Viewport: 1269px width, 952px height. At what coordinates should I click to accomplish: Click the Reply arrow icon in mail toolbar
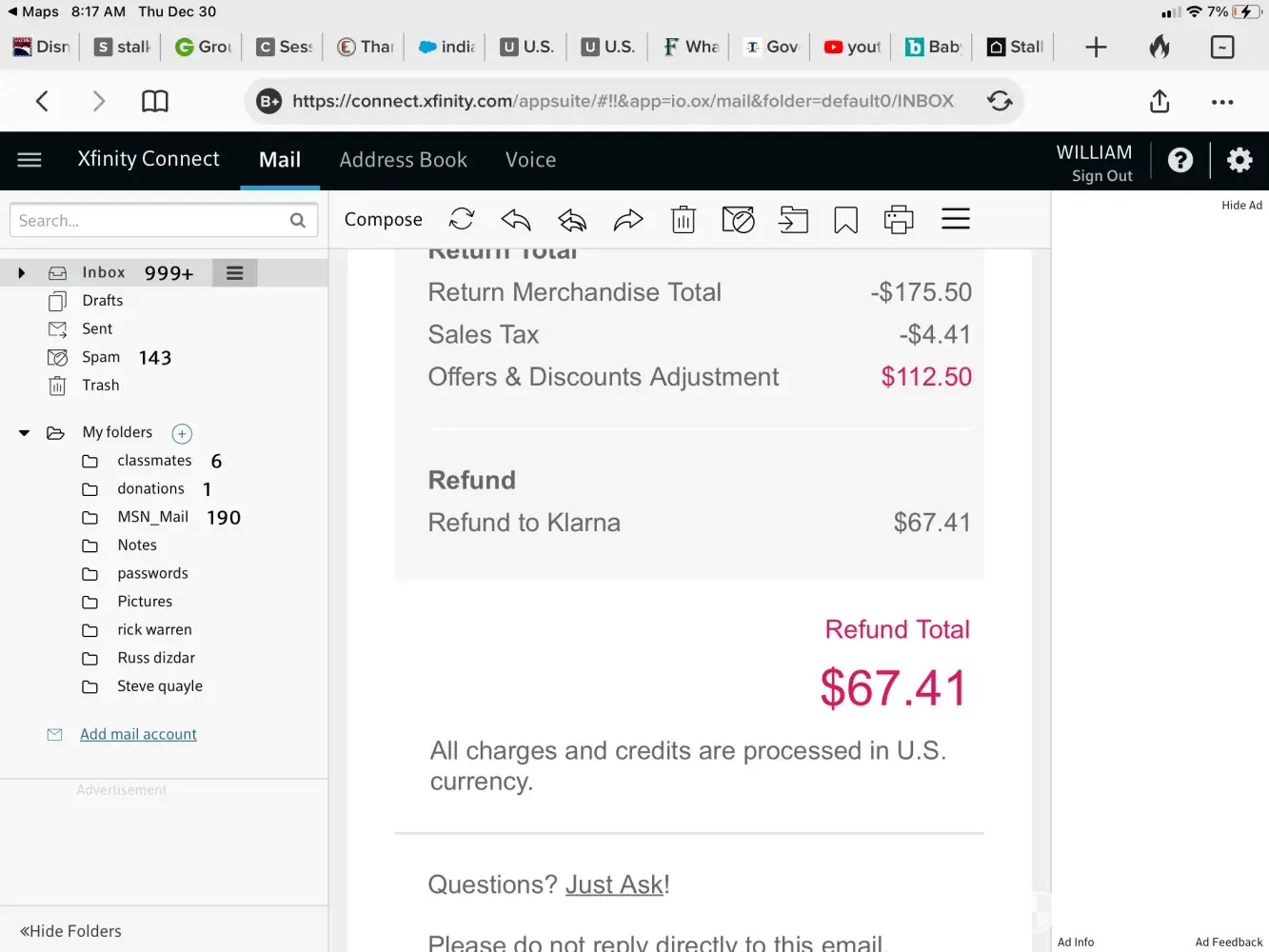515,220
